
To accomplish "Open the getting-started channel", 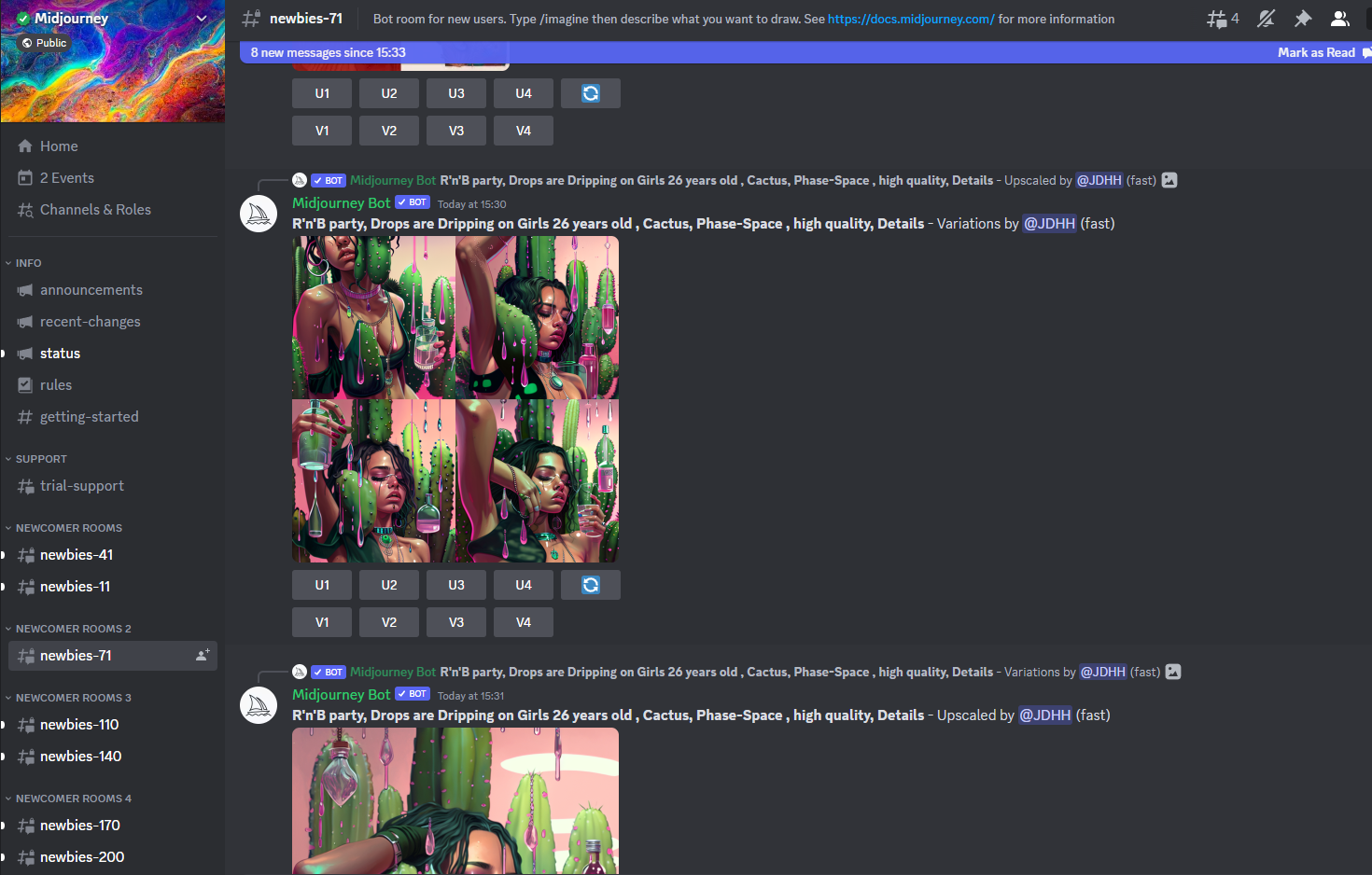I will point(113,417).
